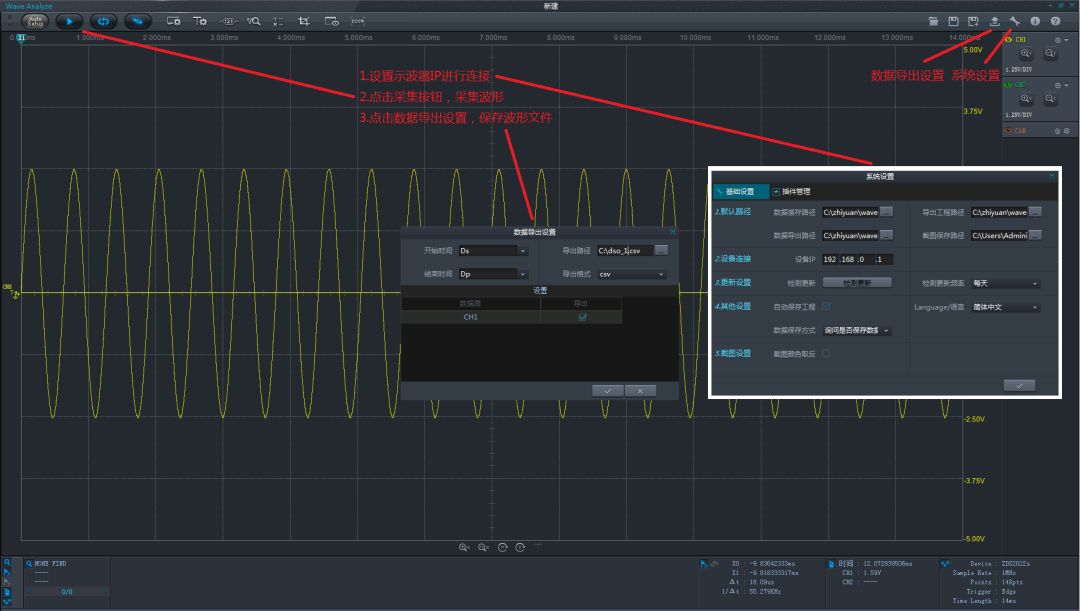Toggle the 自动保存工程 checkbox

point(826,307)
